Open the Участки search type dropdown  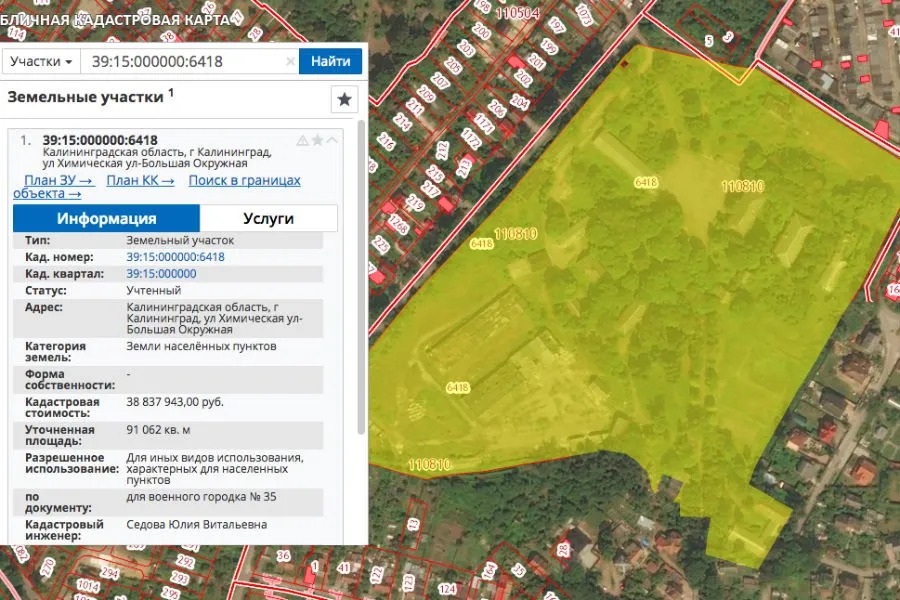click(41, 61)
